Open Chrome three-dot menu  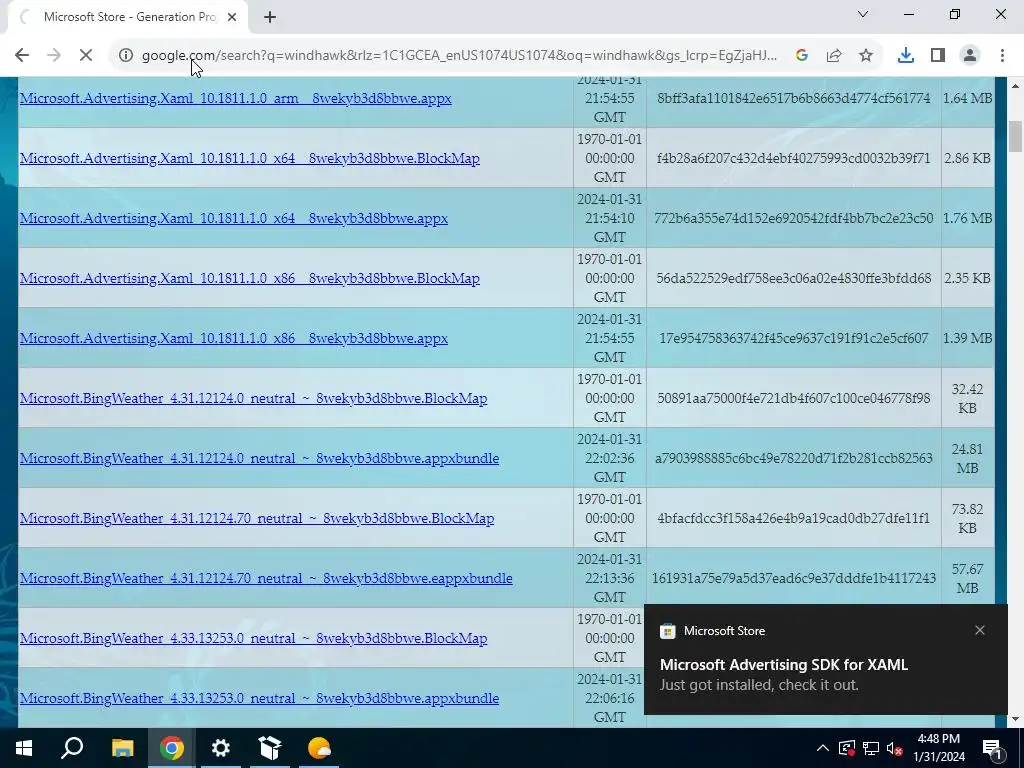pos(1002,56)
